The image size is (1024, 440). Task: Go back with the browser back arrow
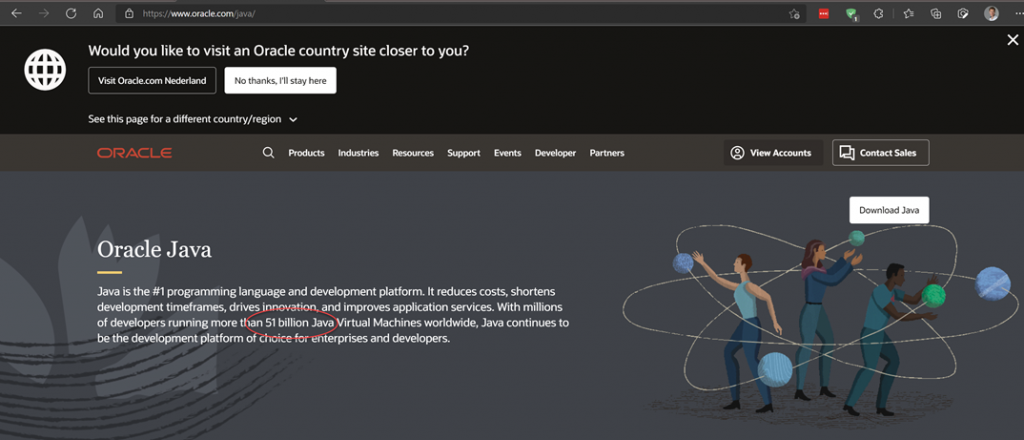[x=16, y=13]
